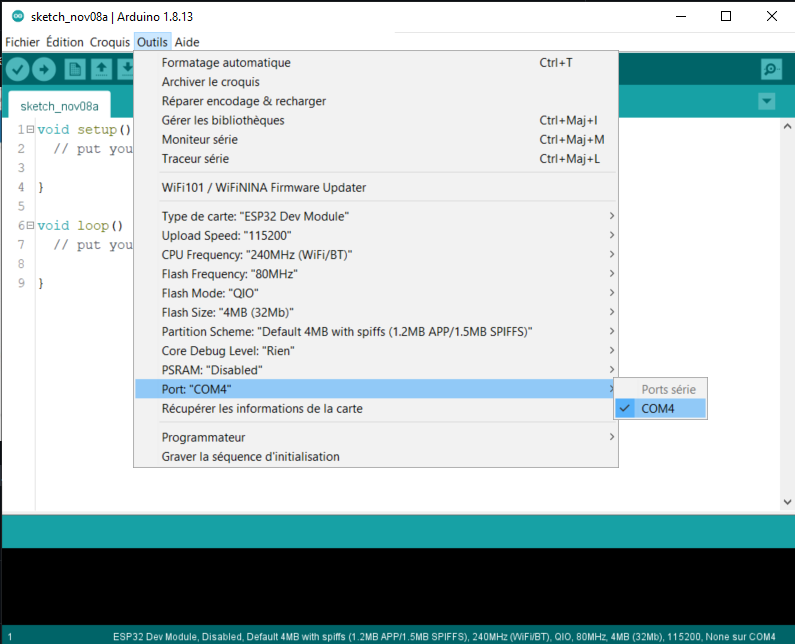
Task: Click the New sketch document icon
Action: pyautogui.click(x=75, y=69)
